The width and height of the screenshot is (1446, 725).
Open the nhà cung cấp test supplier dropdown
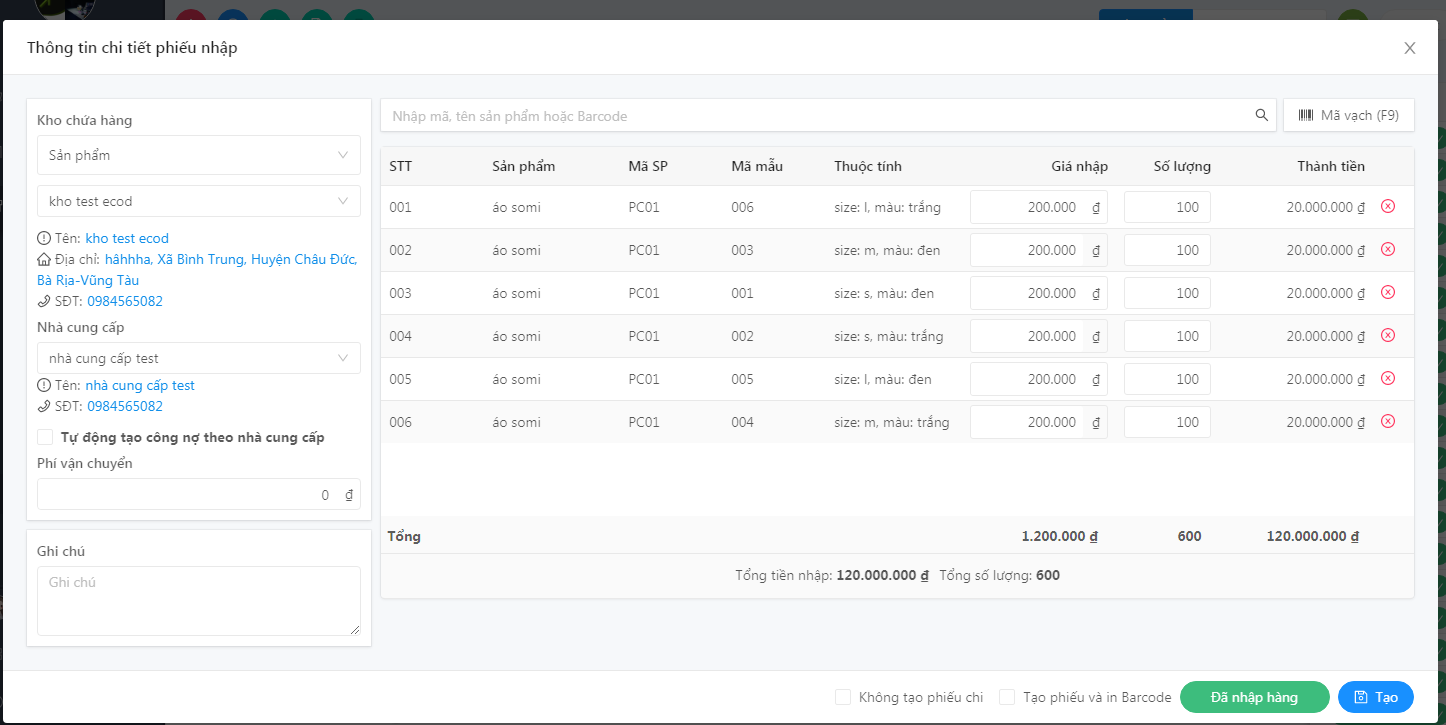click(199, 358)
